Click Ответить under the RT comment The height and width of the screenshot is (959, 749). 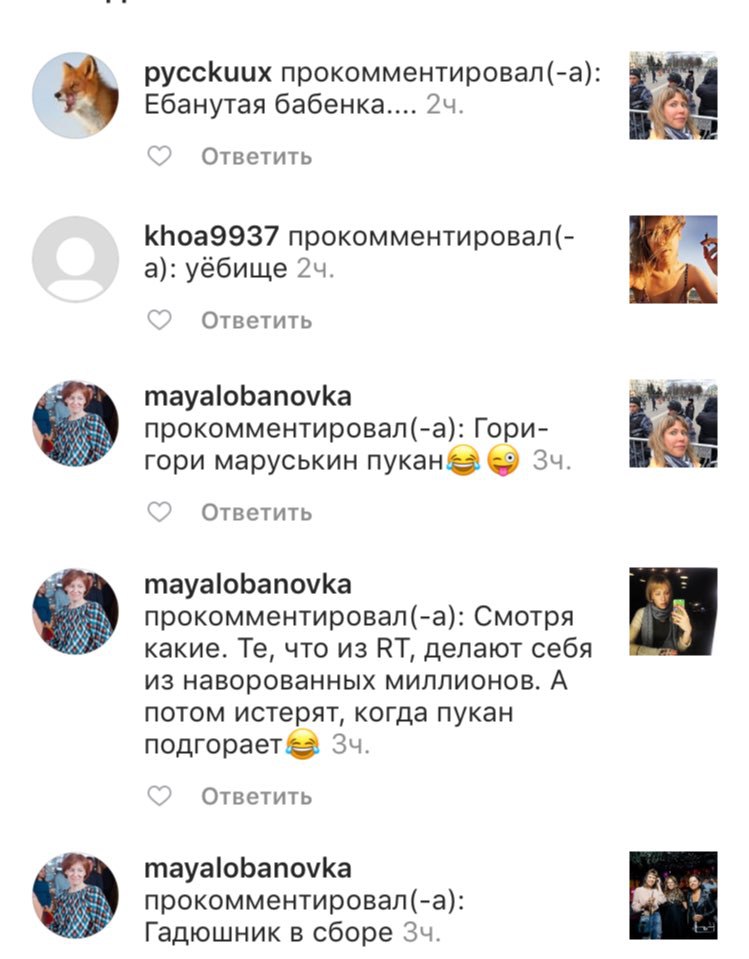click(x=257, y=797)
